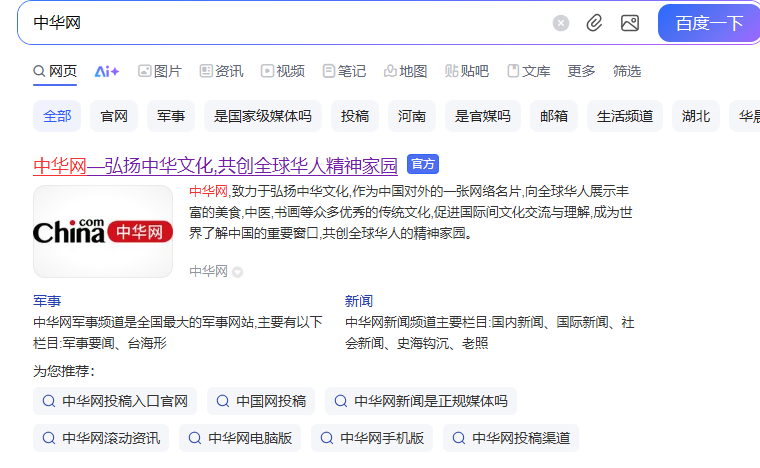Search the suggestion 中华网滚动资讯
This screenshot has height=468, width=760.
pyautogui.click(x=101, y=438)
